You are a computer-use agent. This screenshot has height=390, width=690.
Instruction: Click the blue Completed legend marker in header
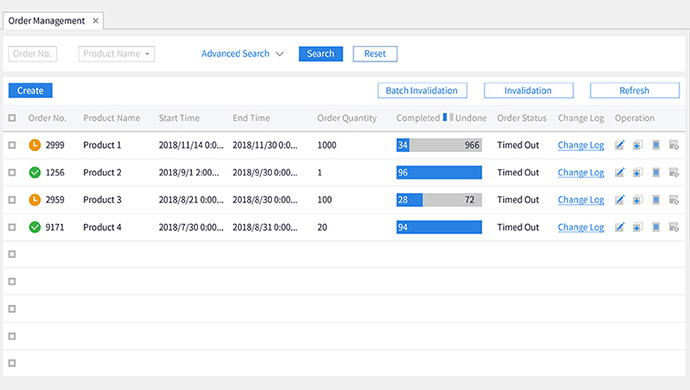[445, 117]
